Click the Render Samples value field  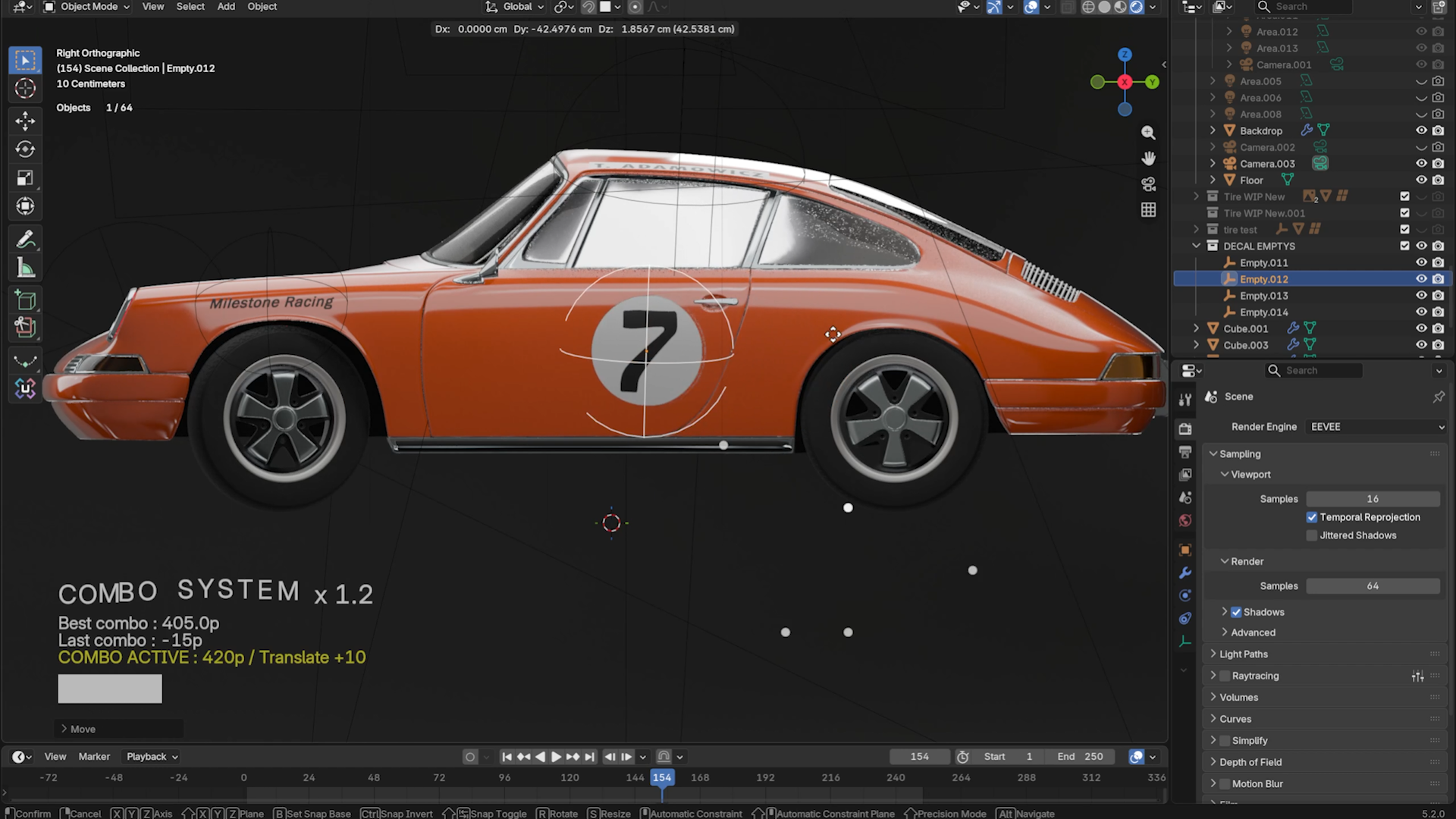tap(1373, 586)
